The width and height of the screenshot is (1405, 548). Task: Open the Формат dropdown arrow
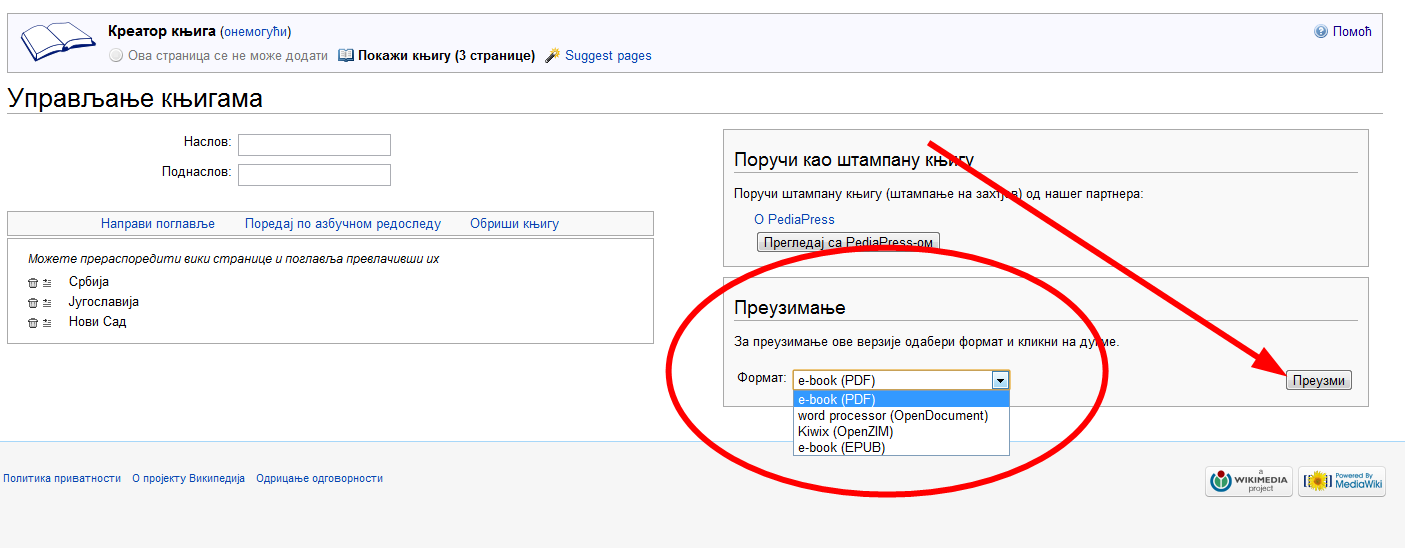(999, 380)
